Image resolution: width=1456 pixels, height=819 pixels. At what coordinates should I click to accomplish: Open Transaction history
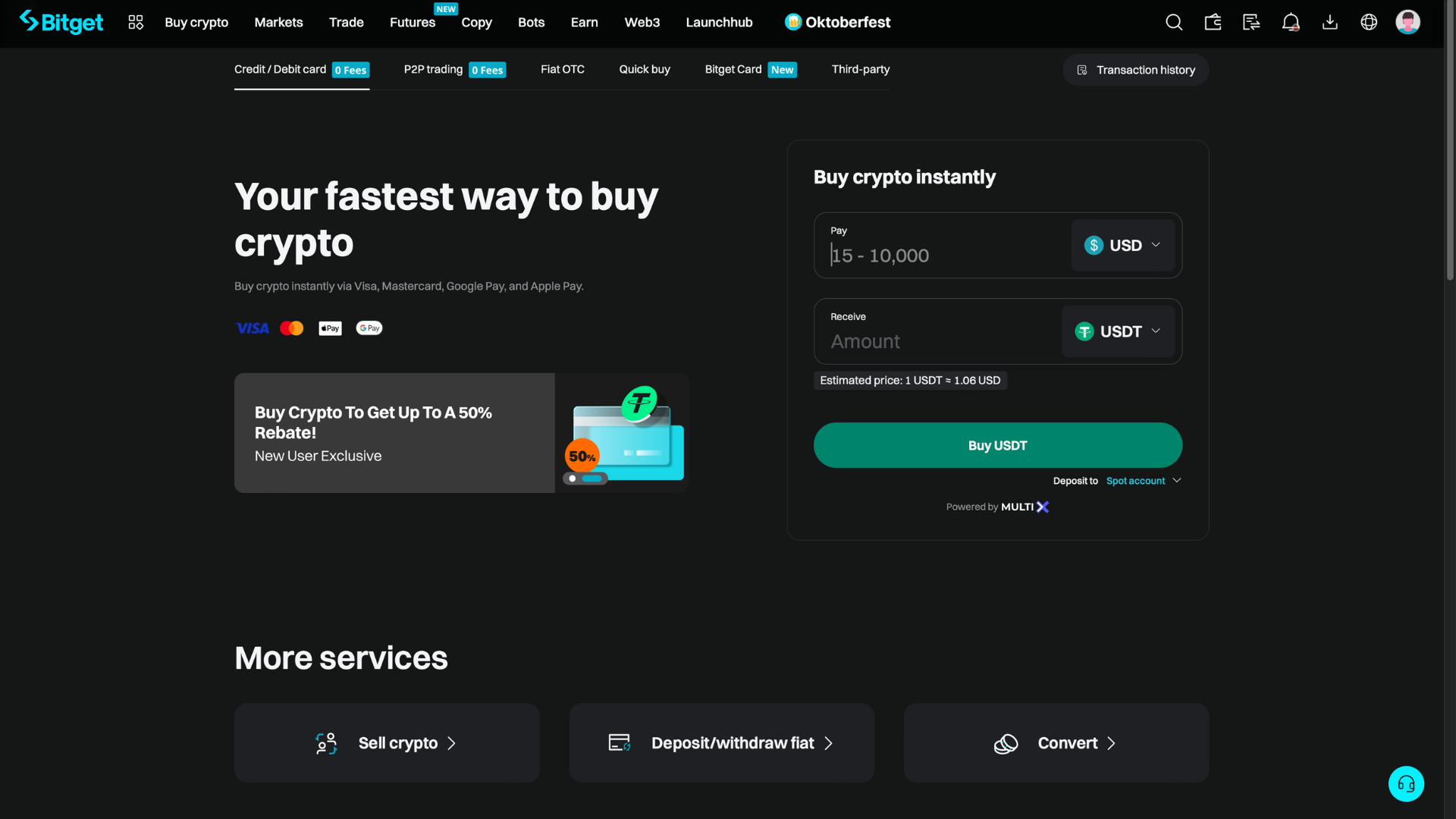click(x=1135, y=69)
